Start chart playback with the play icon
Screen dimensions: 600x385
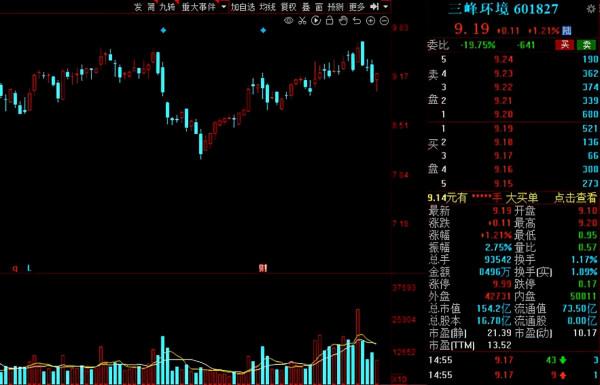[x=316, y=21]
